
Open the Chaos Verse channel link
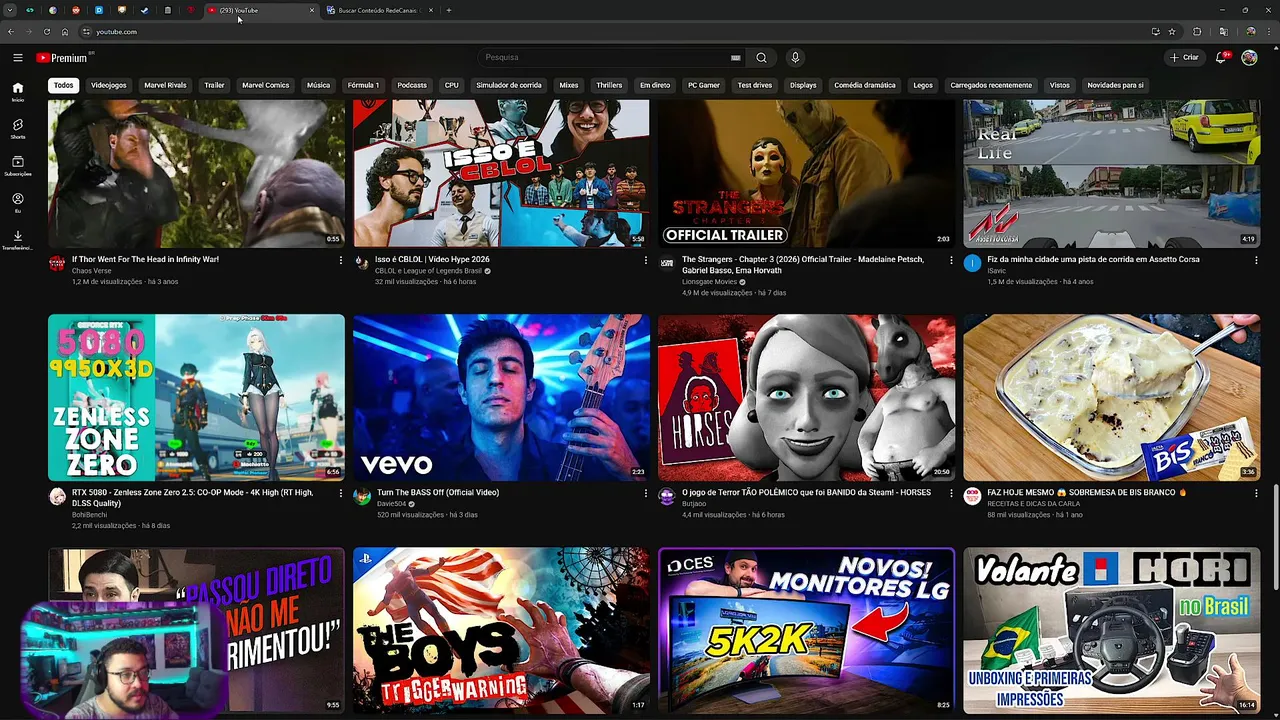click(92, 271)
